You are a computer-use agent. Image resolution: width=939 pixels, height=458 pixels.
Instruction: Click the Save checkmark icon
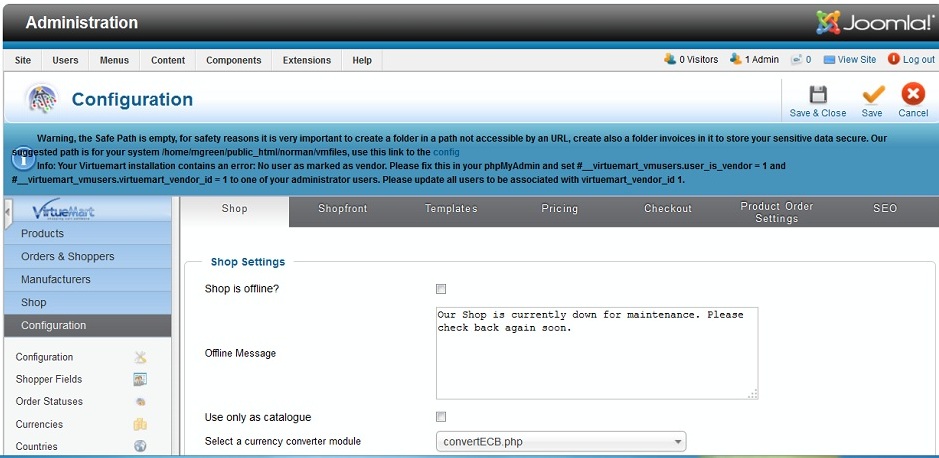[872, 95]
